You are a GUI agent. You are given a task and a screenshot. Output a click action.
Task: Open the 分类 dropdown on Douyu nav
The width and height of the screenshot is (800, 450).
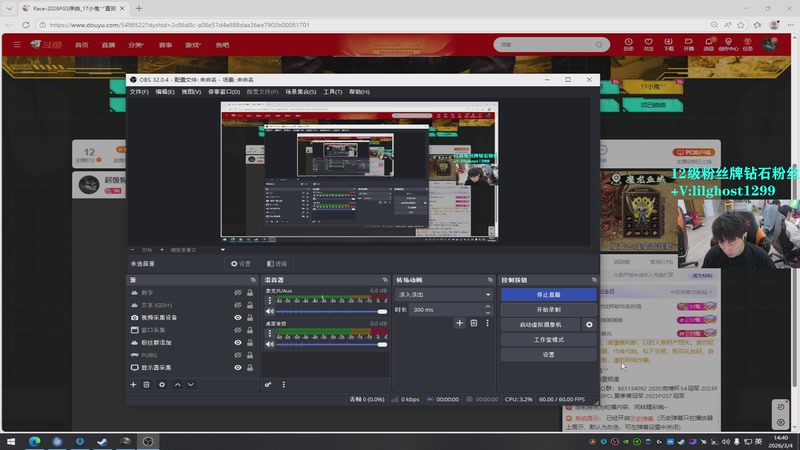pyautogui.click(x=136, y=45)
